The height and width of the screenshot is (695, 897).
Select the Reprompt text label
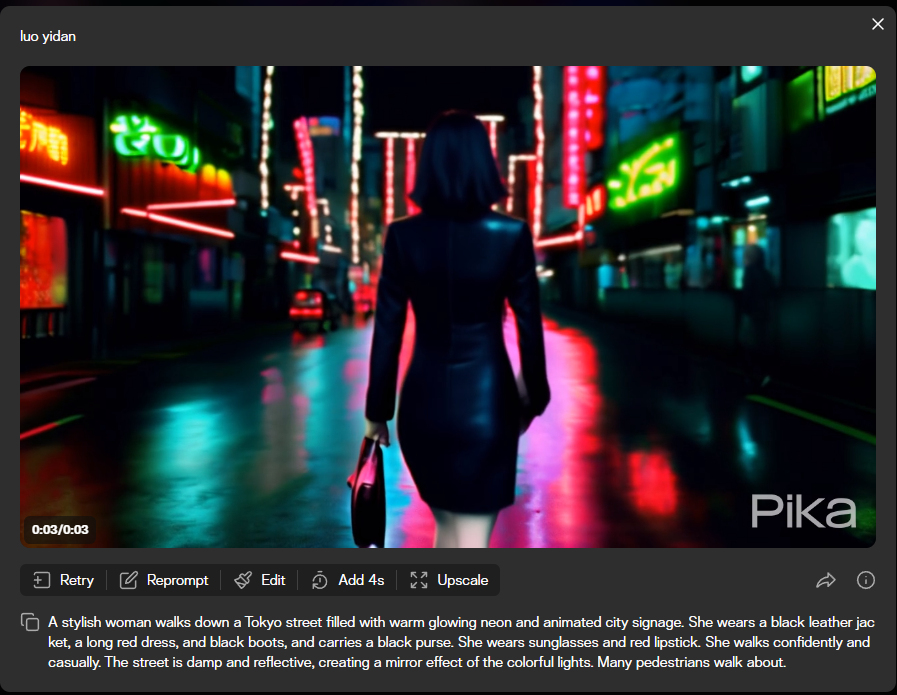pos(177,580)
